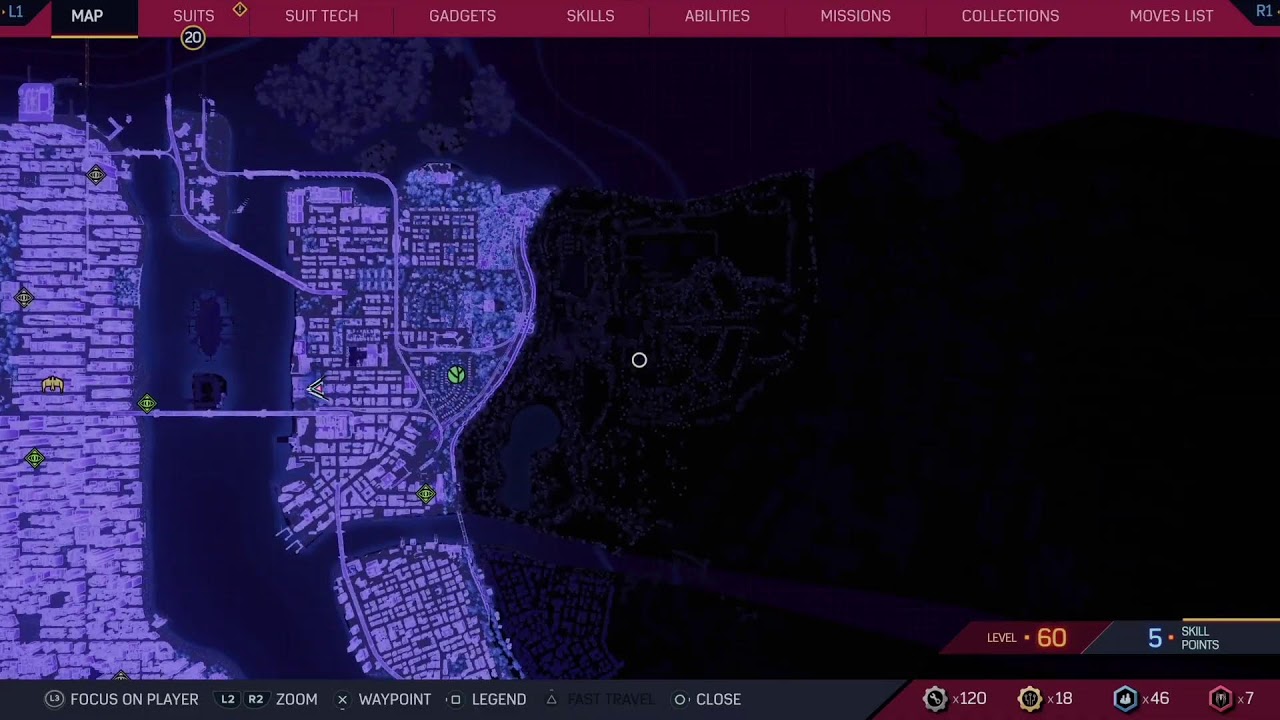Click CLOSE to exit the map

(718, 699)
